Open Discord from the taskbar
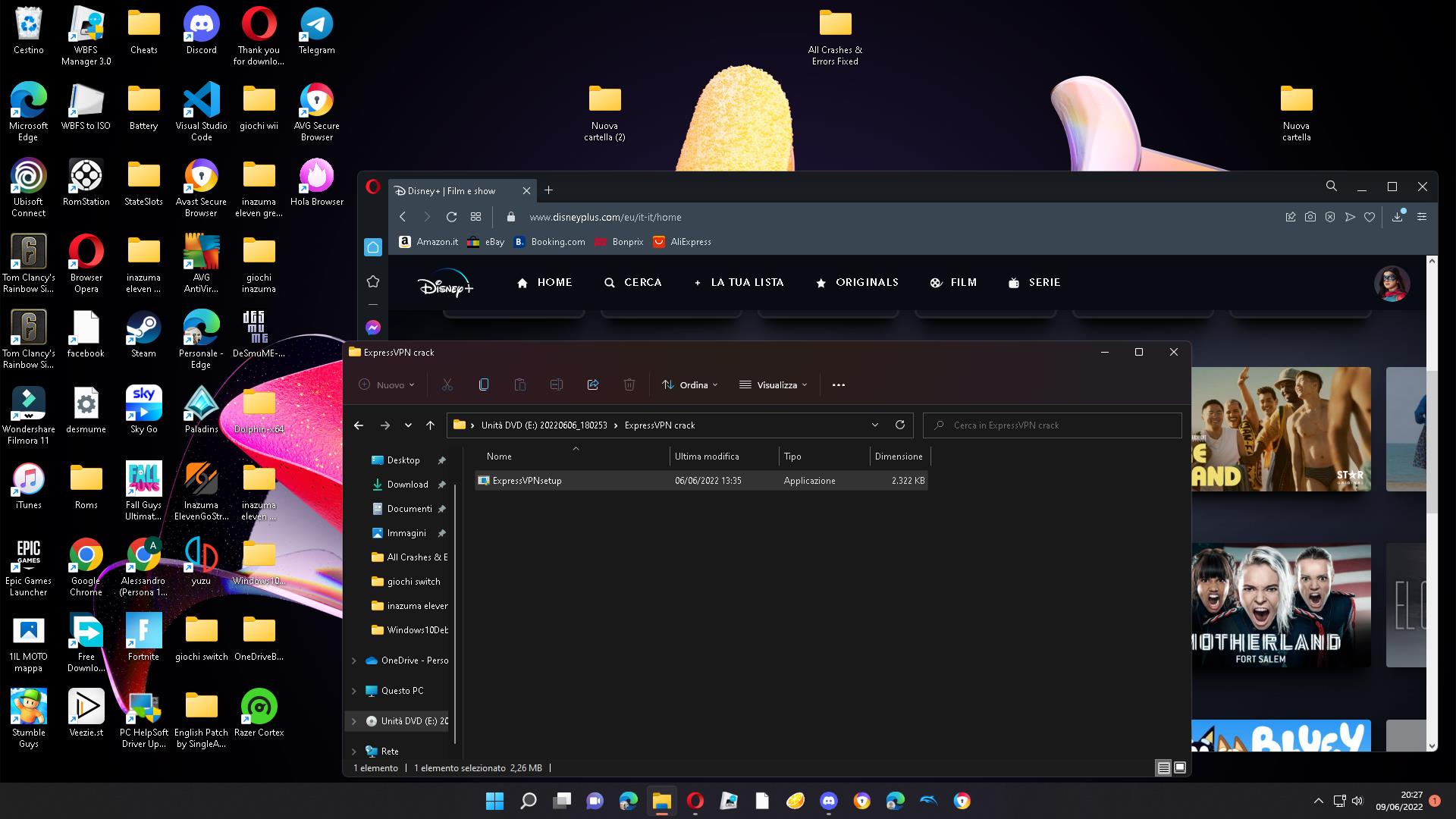Image resolution: width=1456 pixels, height=819 pixels. (829, 801)
